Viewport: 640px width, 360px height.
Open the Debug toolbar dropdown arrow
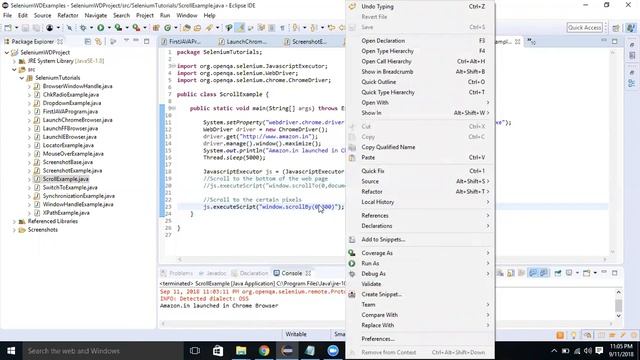[x=91, y=28]
